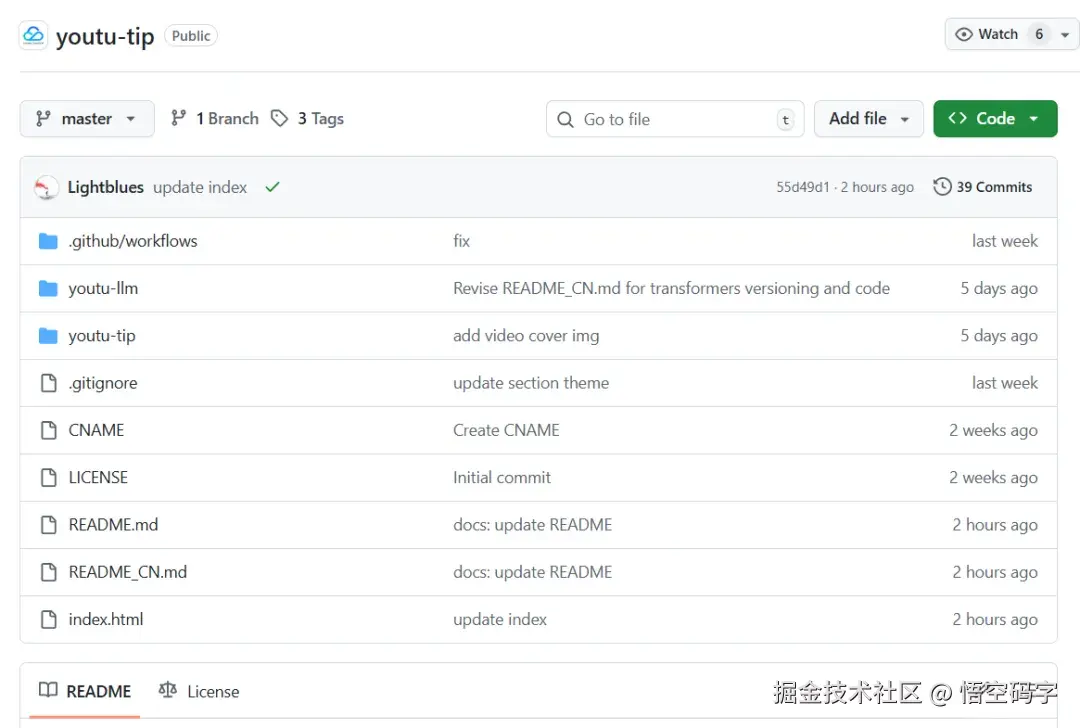Open the 'Initial commit' message

pos(502,478)
